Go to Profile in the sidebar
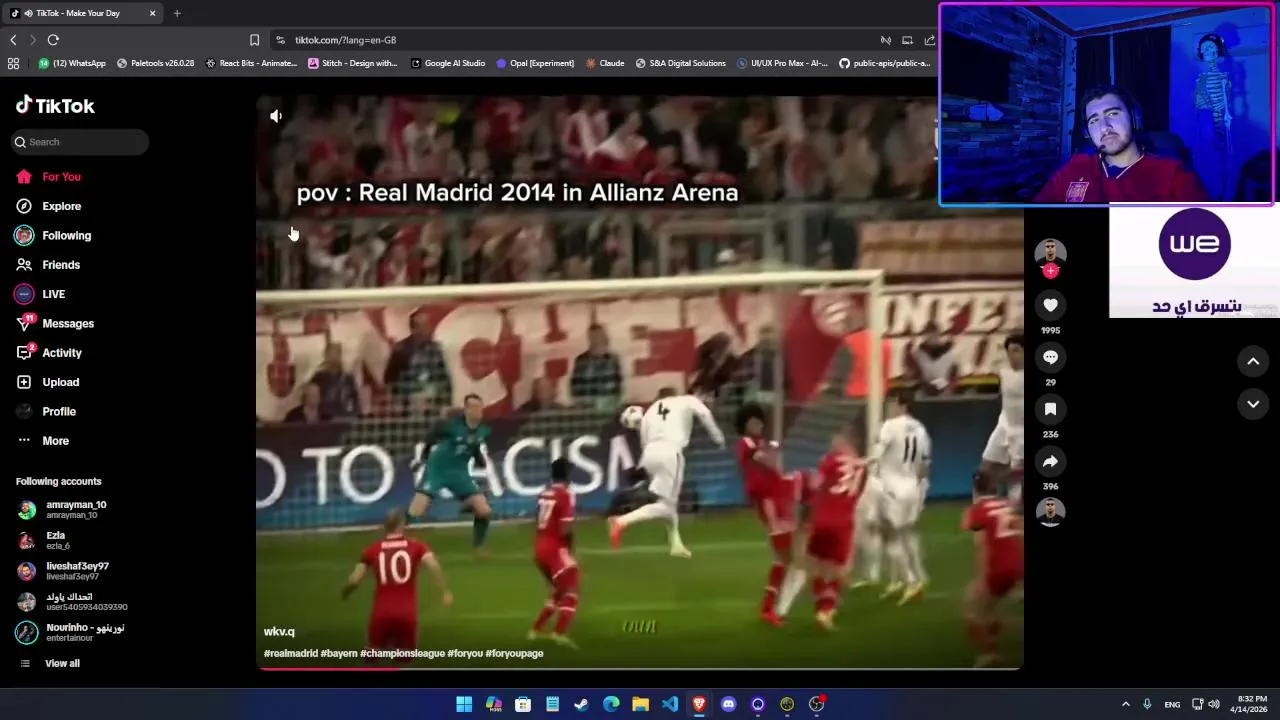 [x=58, y=411]
